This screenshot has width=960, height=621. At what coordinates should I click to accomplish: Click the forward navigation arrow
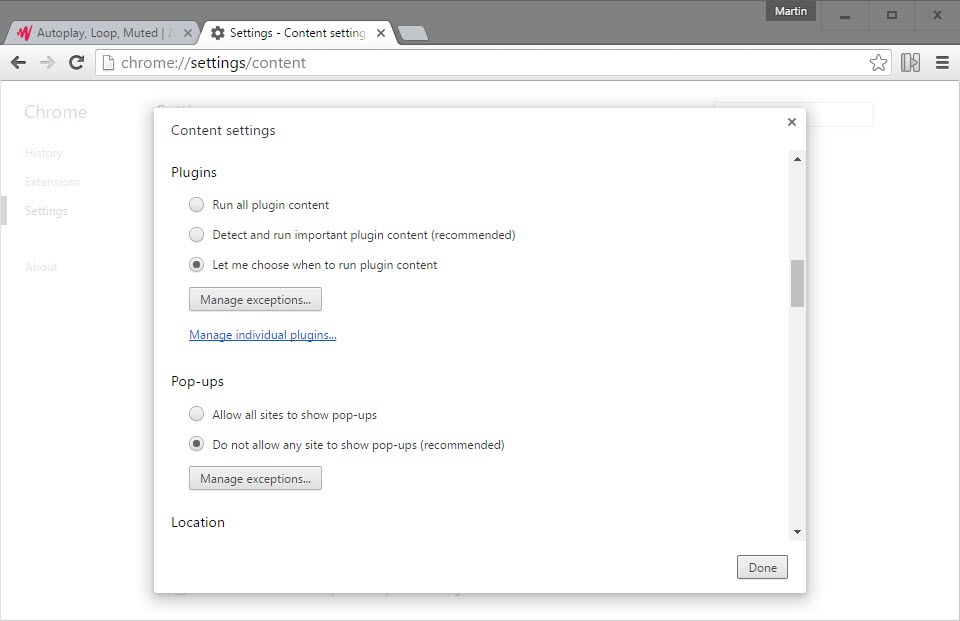[x=47, y=63]
